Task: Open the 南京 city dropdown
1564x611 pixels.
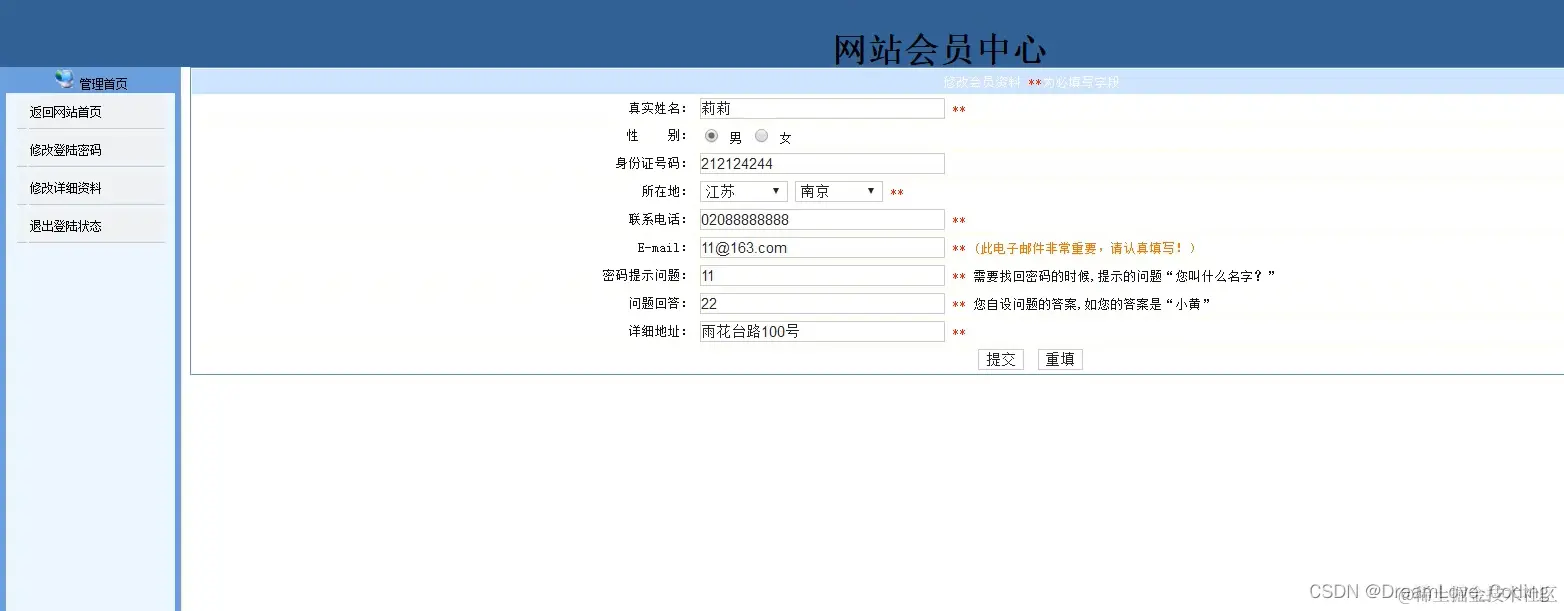Action: (838, 191)
